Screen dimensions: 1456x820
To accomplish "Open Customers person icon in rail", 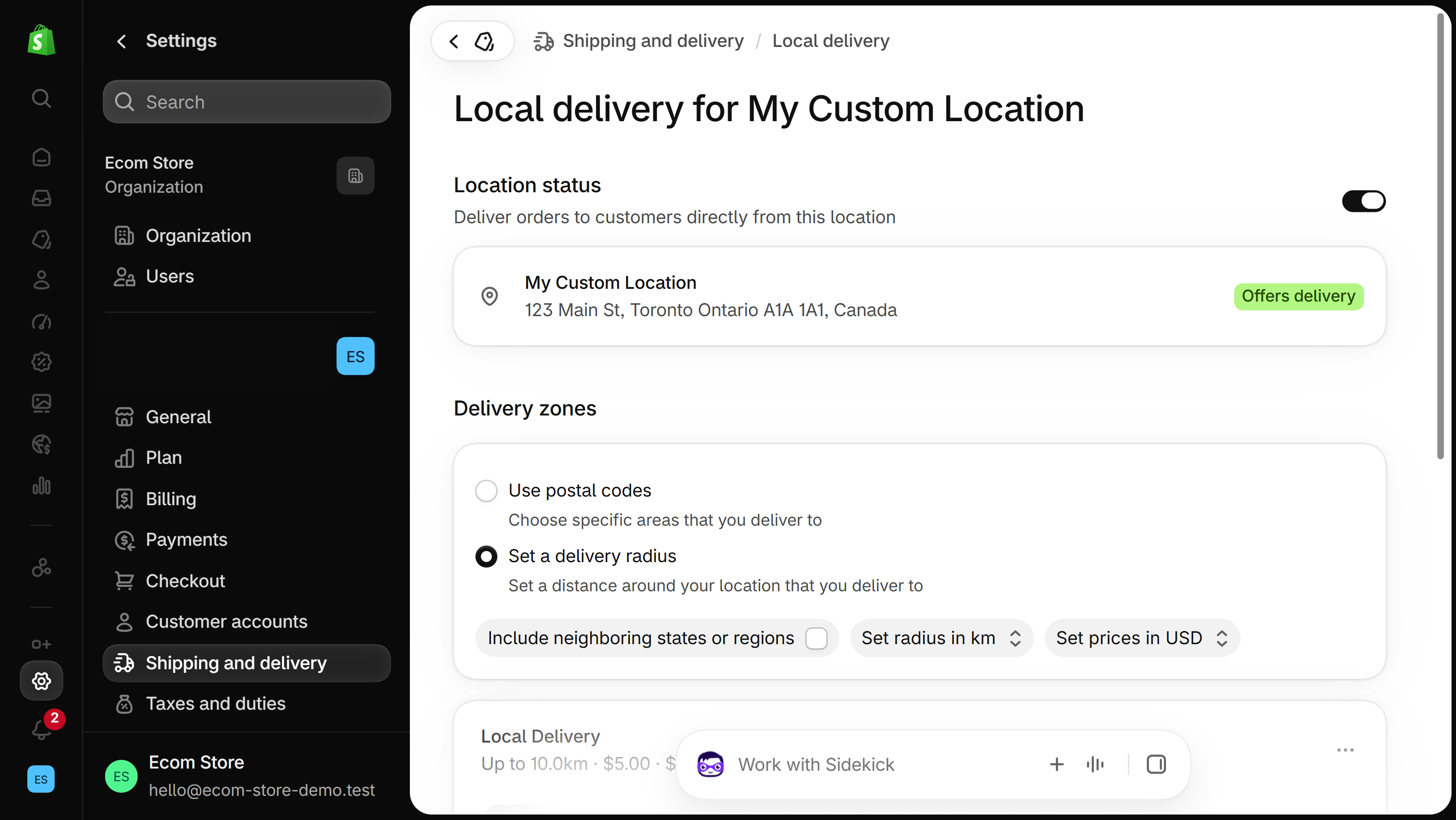I will 41,280.
